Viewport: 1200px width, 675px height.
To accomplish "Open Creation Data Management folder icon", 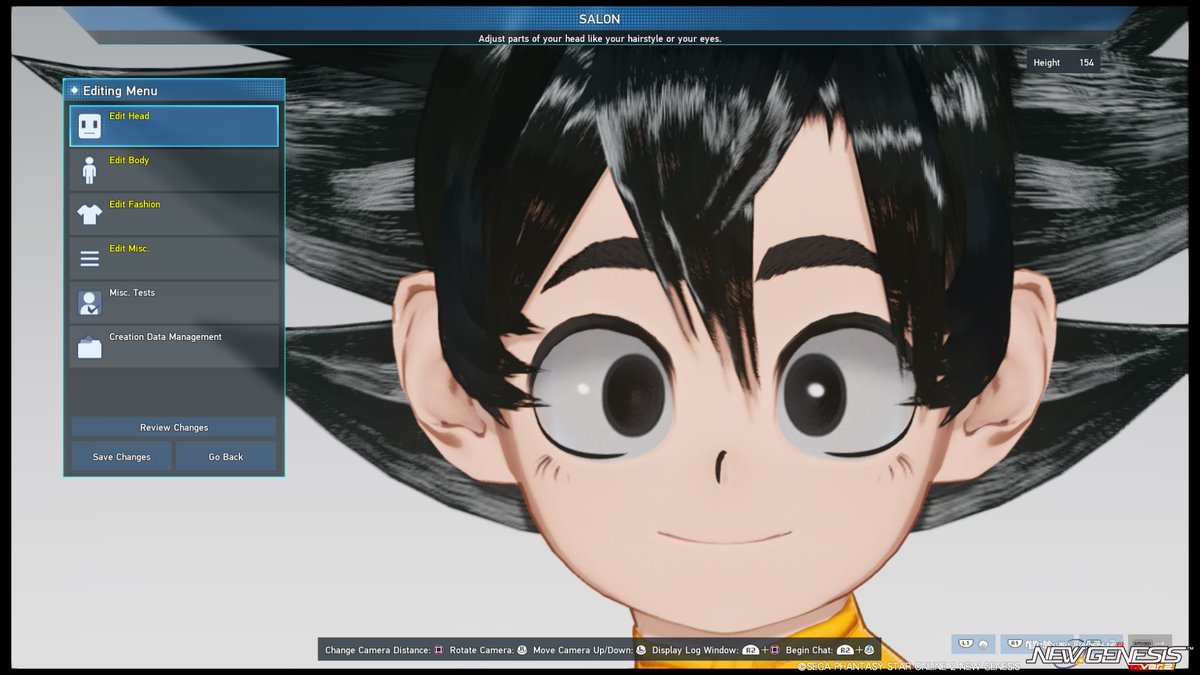I will click(x=89, y=347).
